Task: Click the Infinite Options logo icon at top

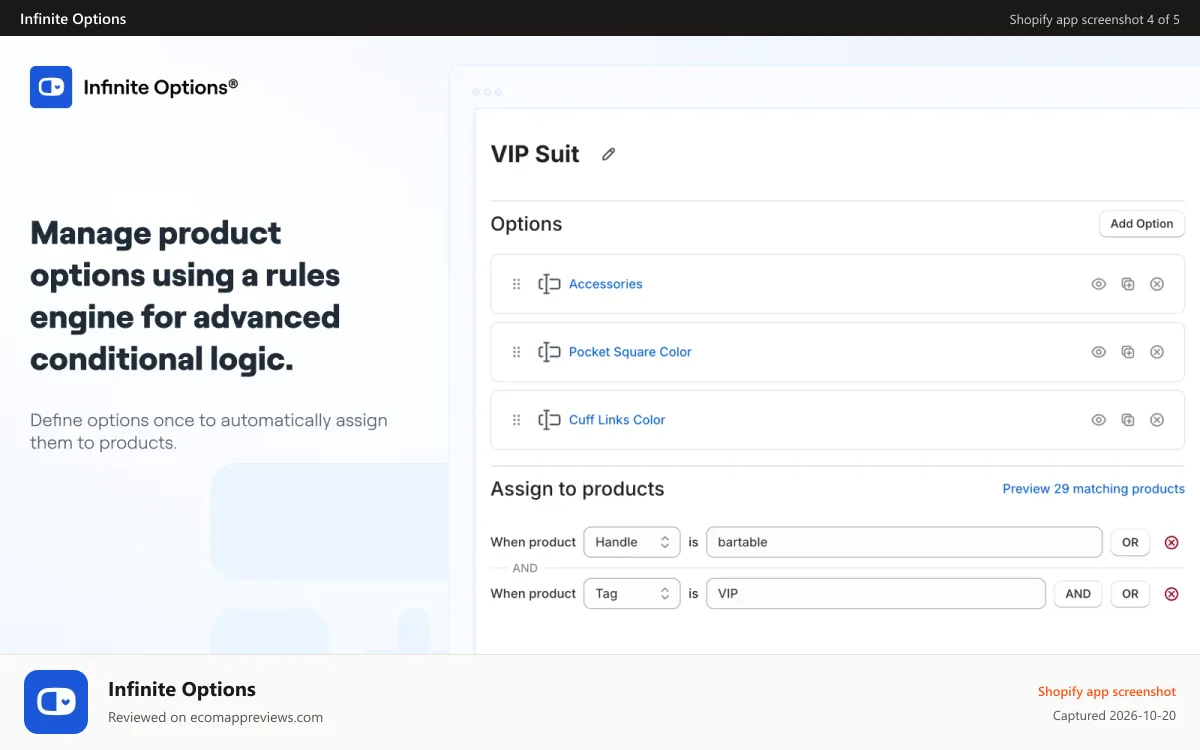Action: (x=51, y=87)
